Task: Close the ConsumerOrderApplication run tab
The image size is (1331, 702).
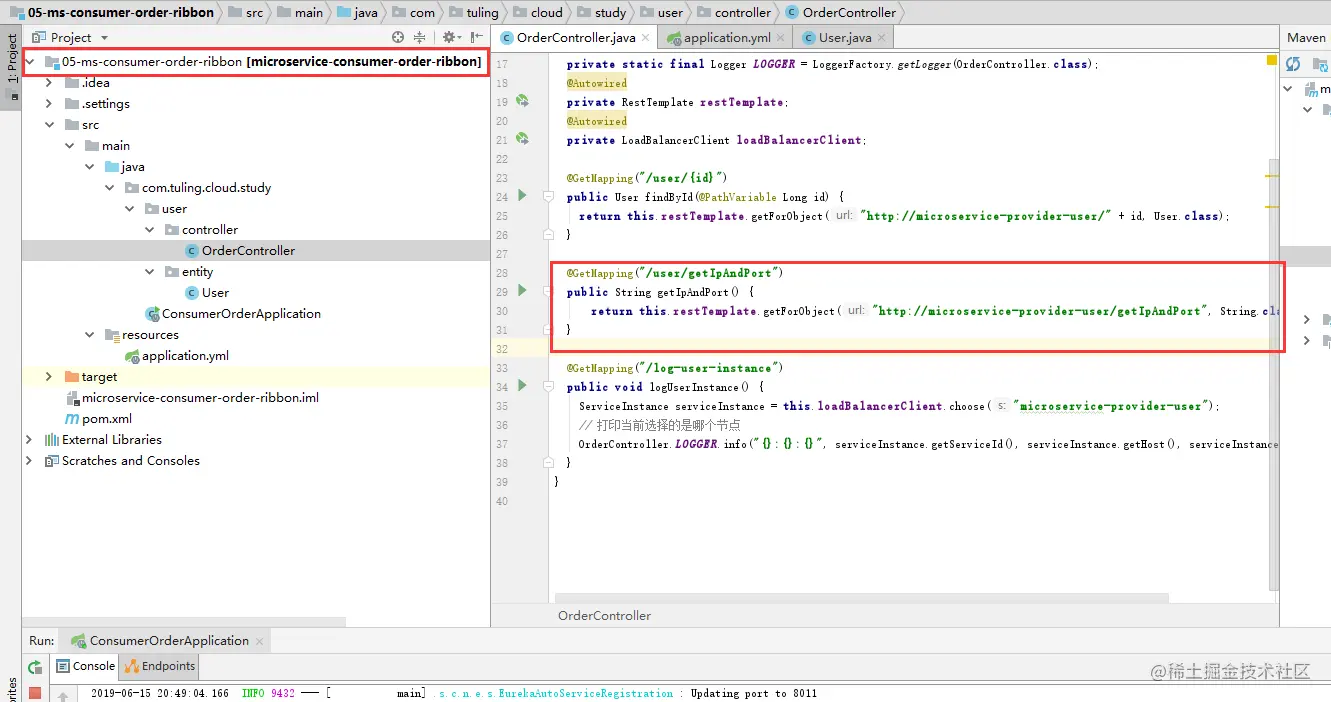Action: [259, 641]
